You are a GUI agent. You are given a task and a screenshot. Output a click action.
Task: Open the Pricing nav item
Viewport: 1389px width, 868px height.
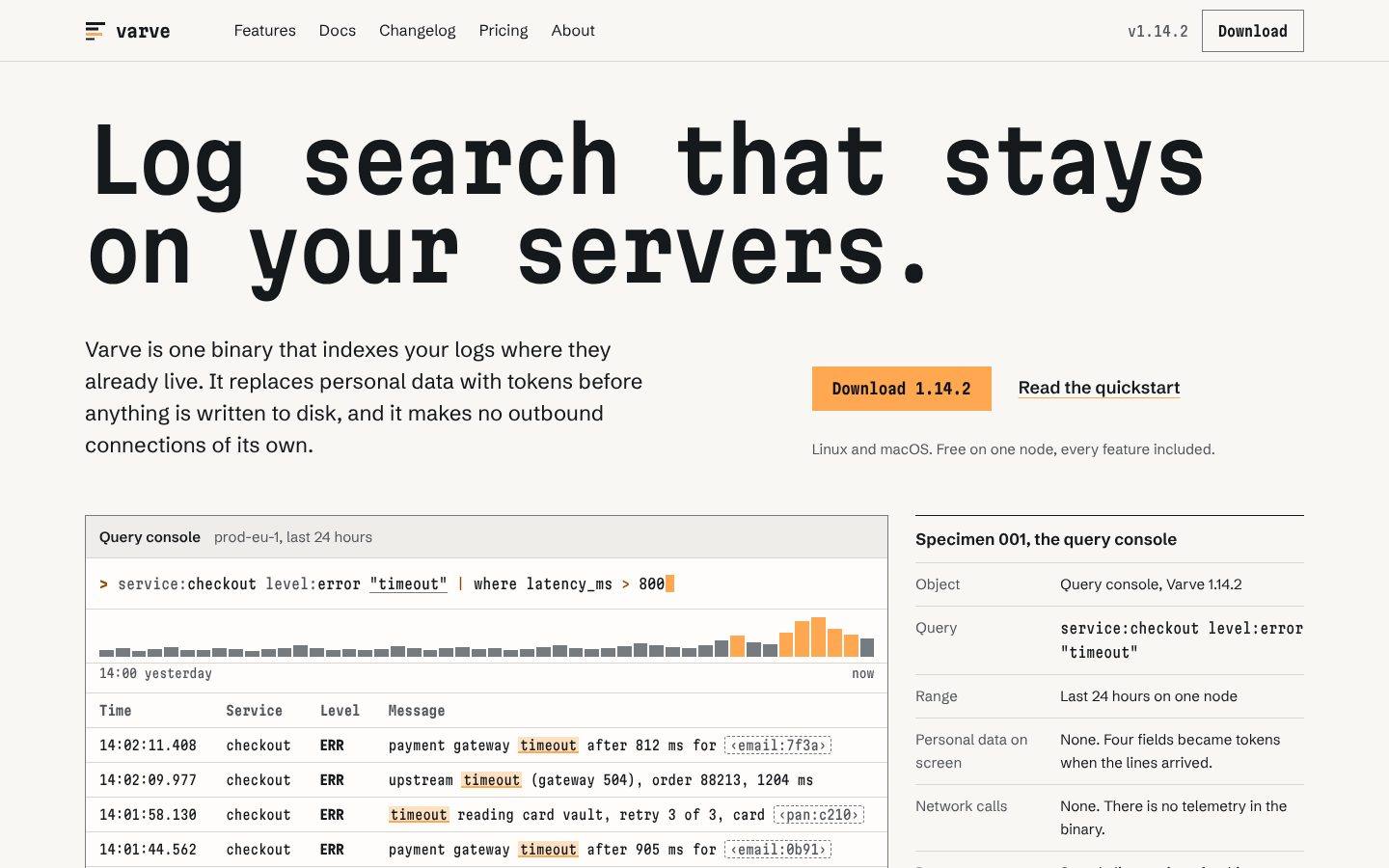coord(504,31)
